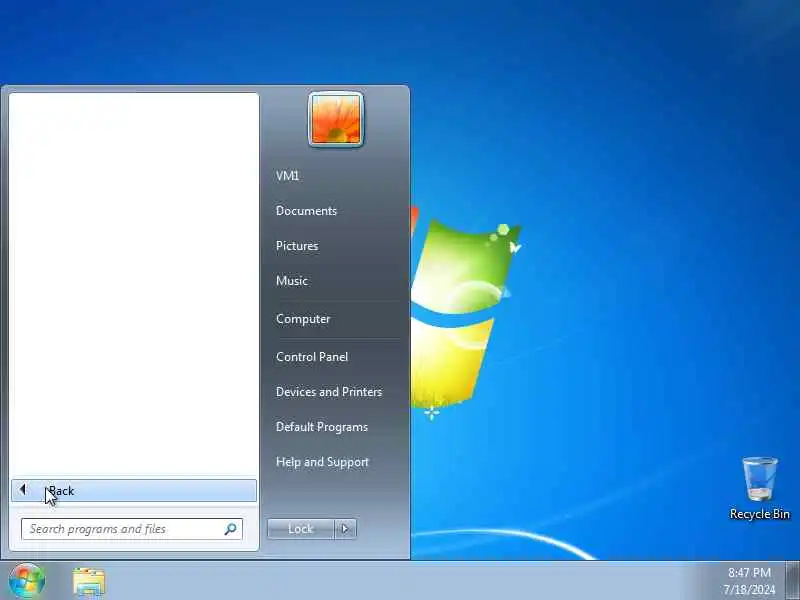Viewport: 800px width, 600px height.
Task: Open Computer from the Start menu
Action: [x=303, y=319]
